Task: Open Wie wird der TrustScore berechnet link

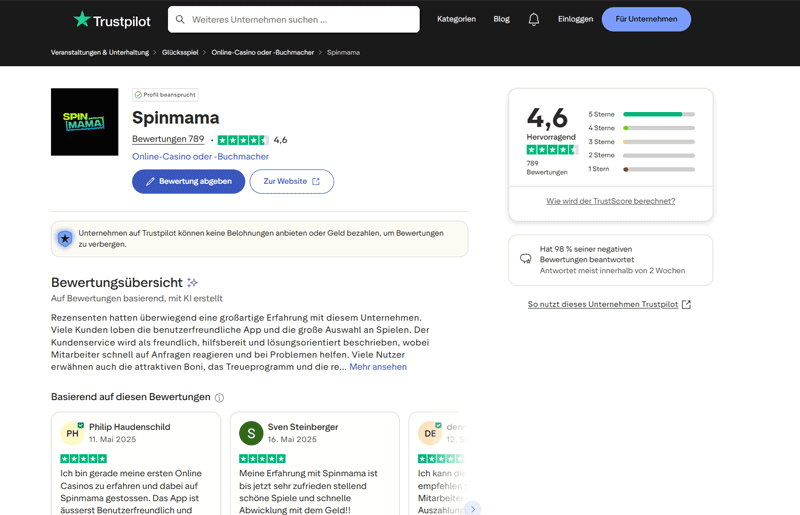Action: pyautogui.click(x=611, y=201)
